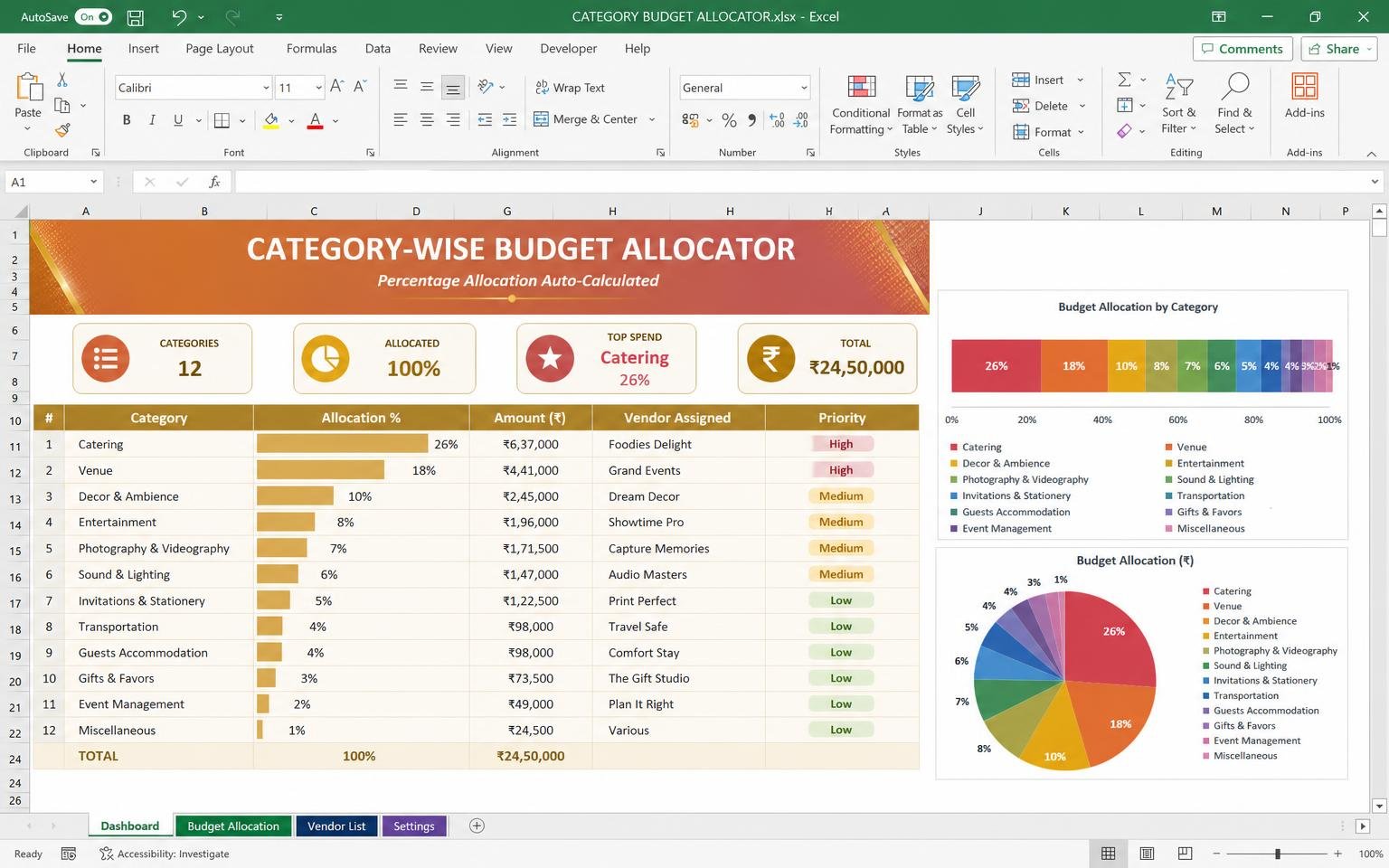The width and height of the screenshot is (1389, 868).
Task: Open the Share button dropdown
Action: click(x=1370, y=49)
